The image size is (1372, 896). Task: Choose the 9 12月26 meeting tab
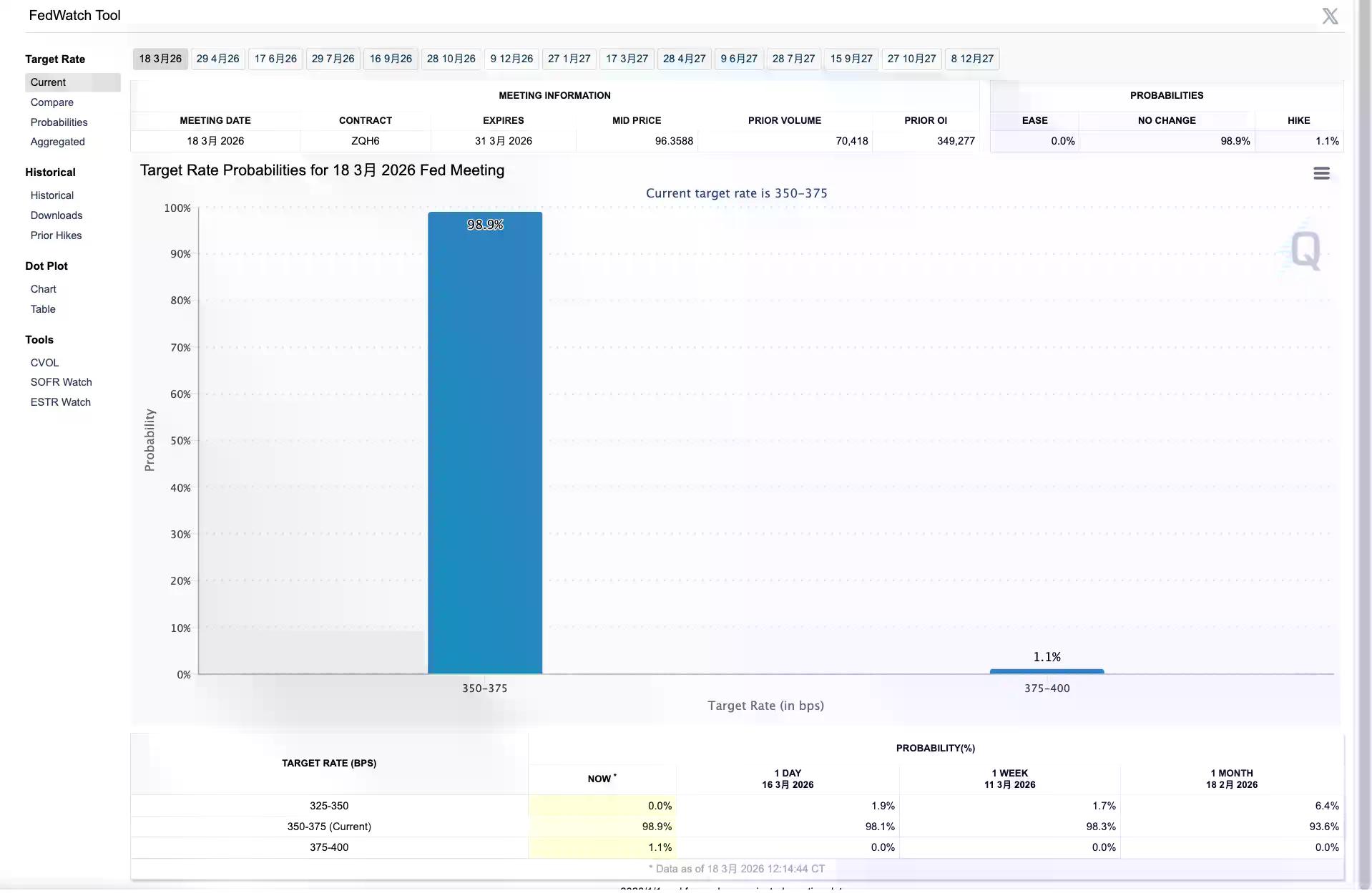pyautogui.click(x=511, y=59)
